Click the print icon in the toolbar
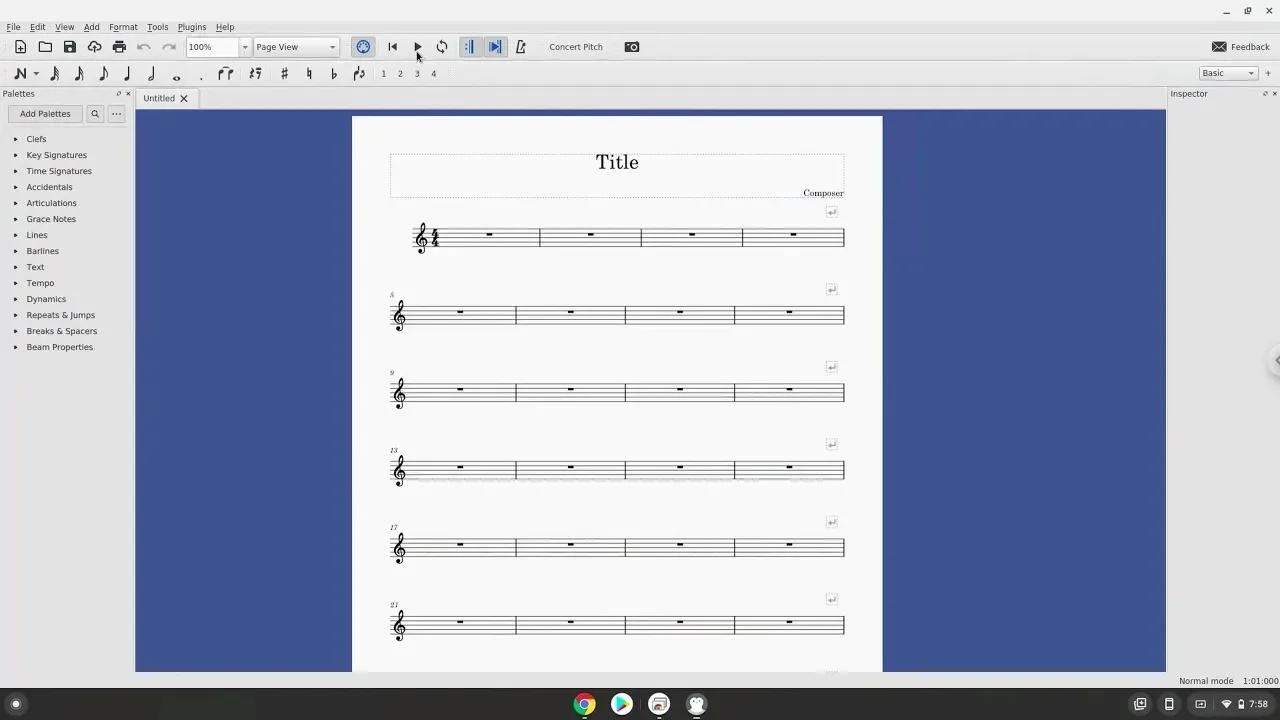This screenshot has width=1280, height=720. pyautogui.click(x=119, y=46)
